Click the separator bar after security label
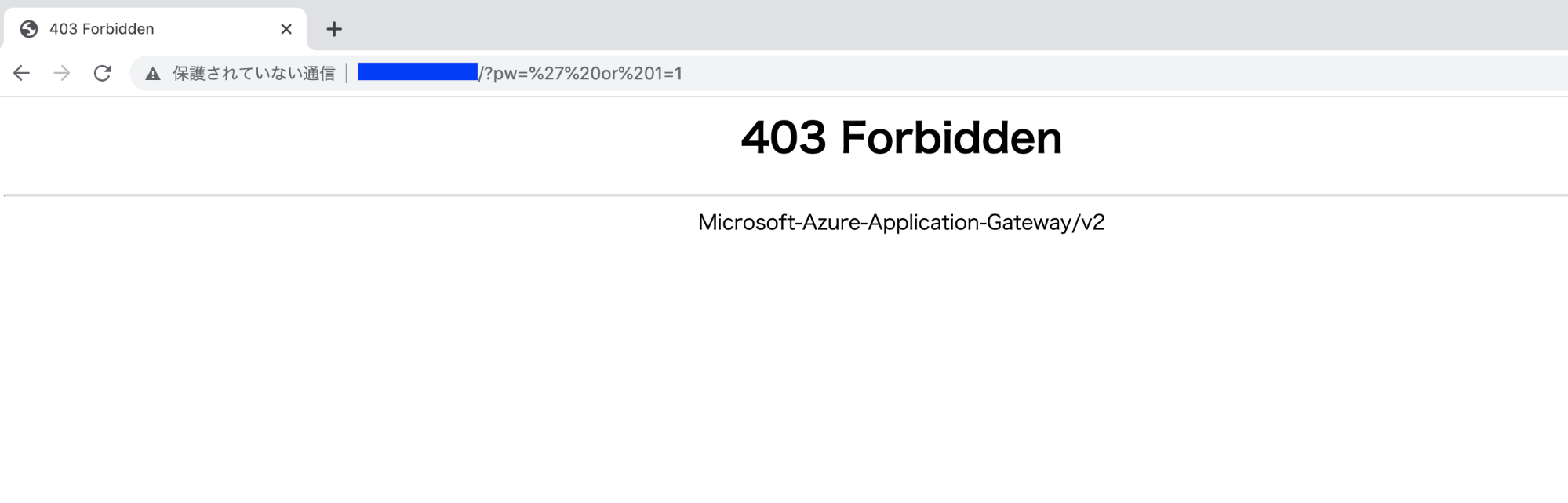 346,74
